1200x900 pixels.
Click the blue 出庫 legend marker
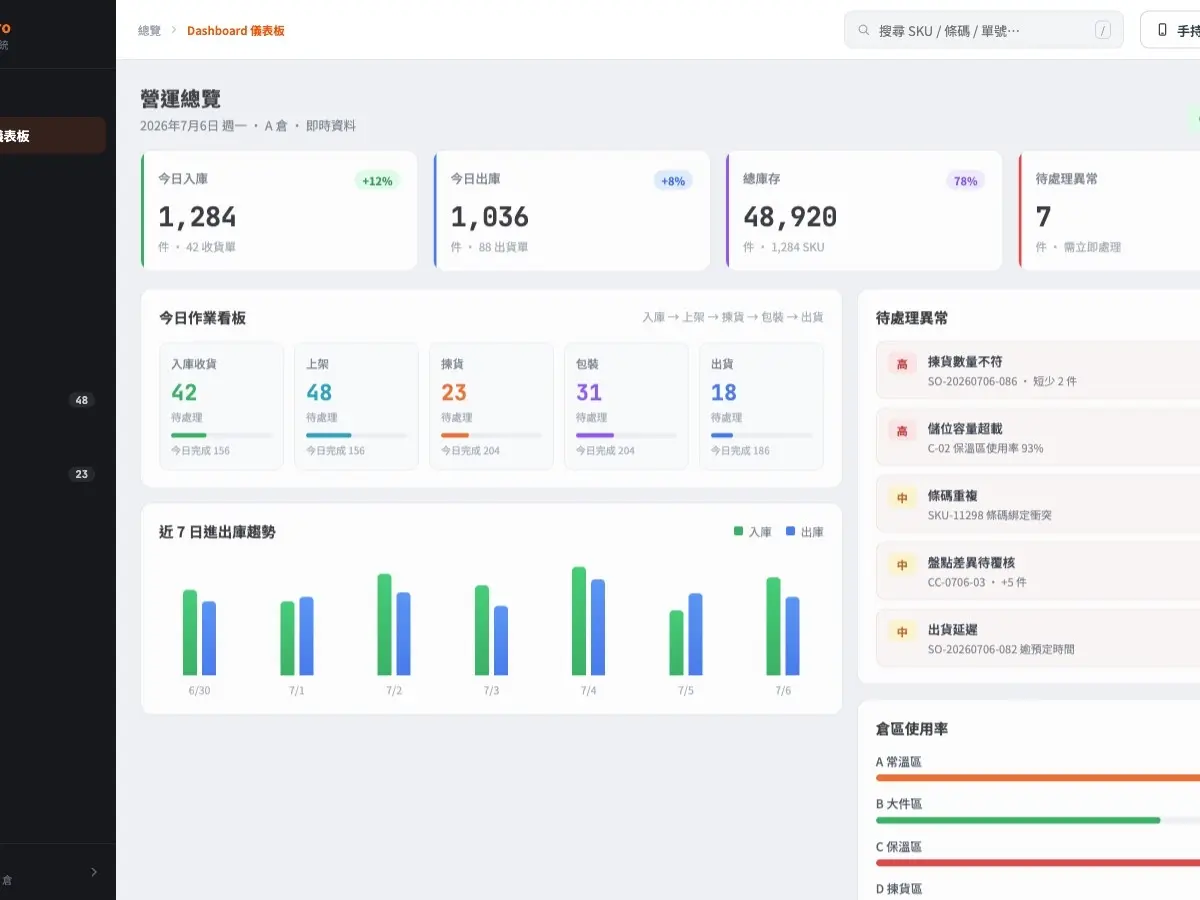coord(790,532)
